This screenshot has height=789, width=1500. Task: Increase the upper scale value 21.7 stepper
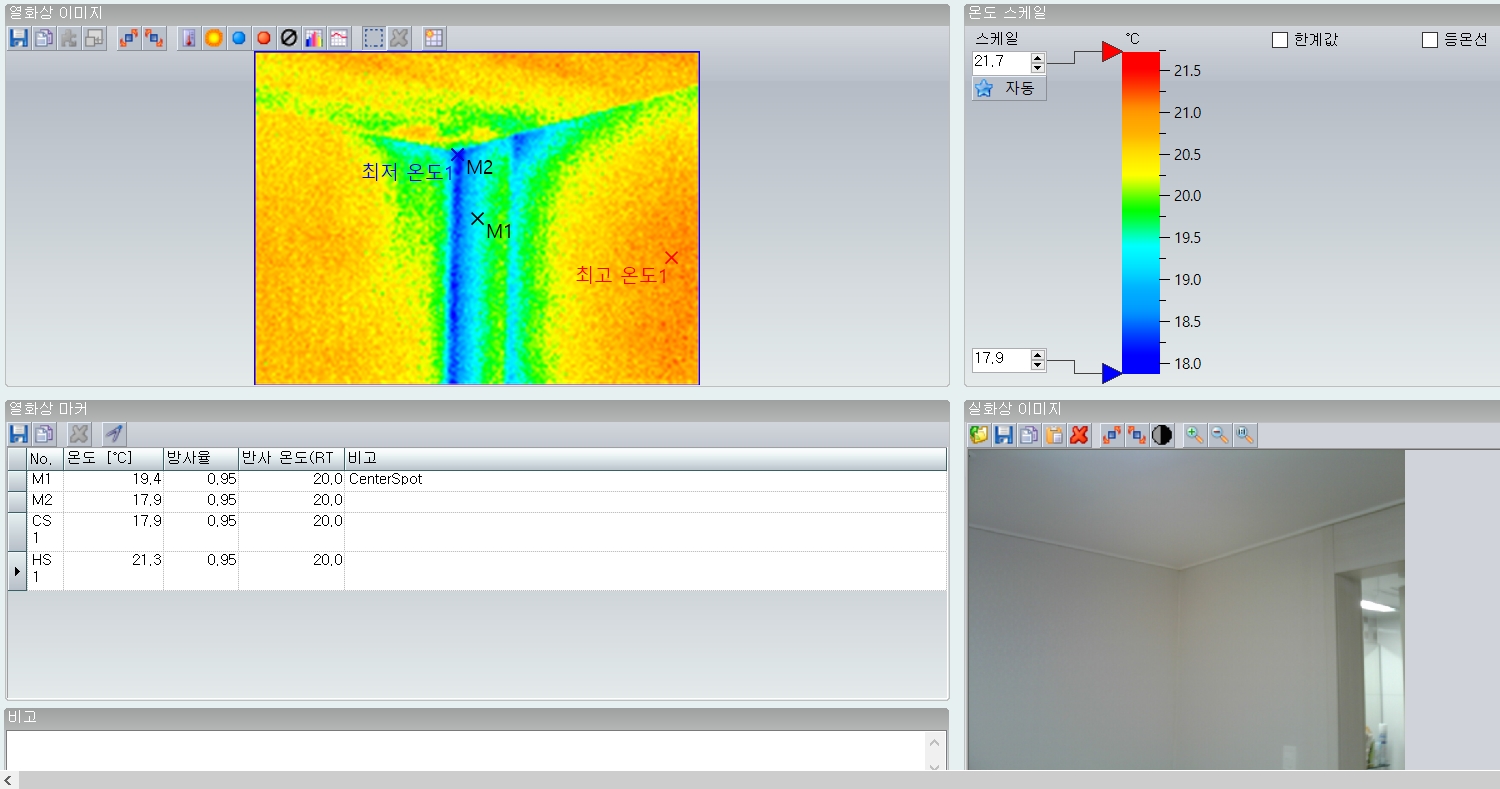click(x=1038, y=58)
